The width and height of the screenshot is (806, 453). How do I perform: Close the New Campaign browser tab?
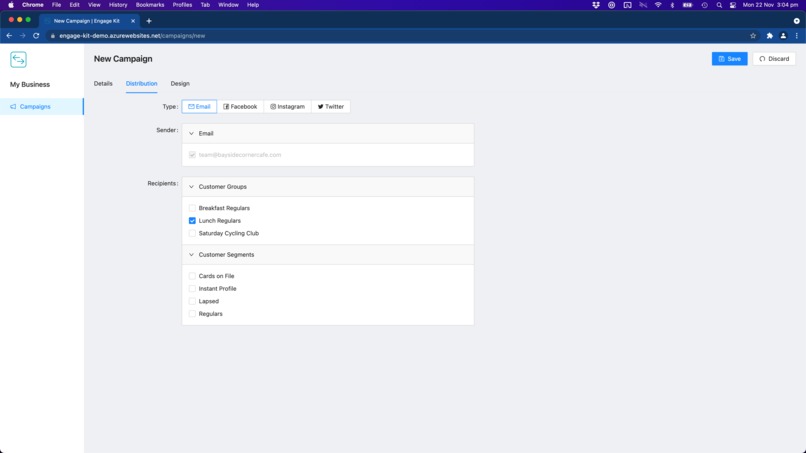pyautogui.click(x=133, y=21)
